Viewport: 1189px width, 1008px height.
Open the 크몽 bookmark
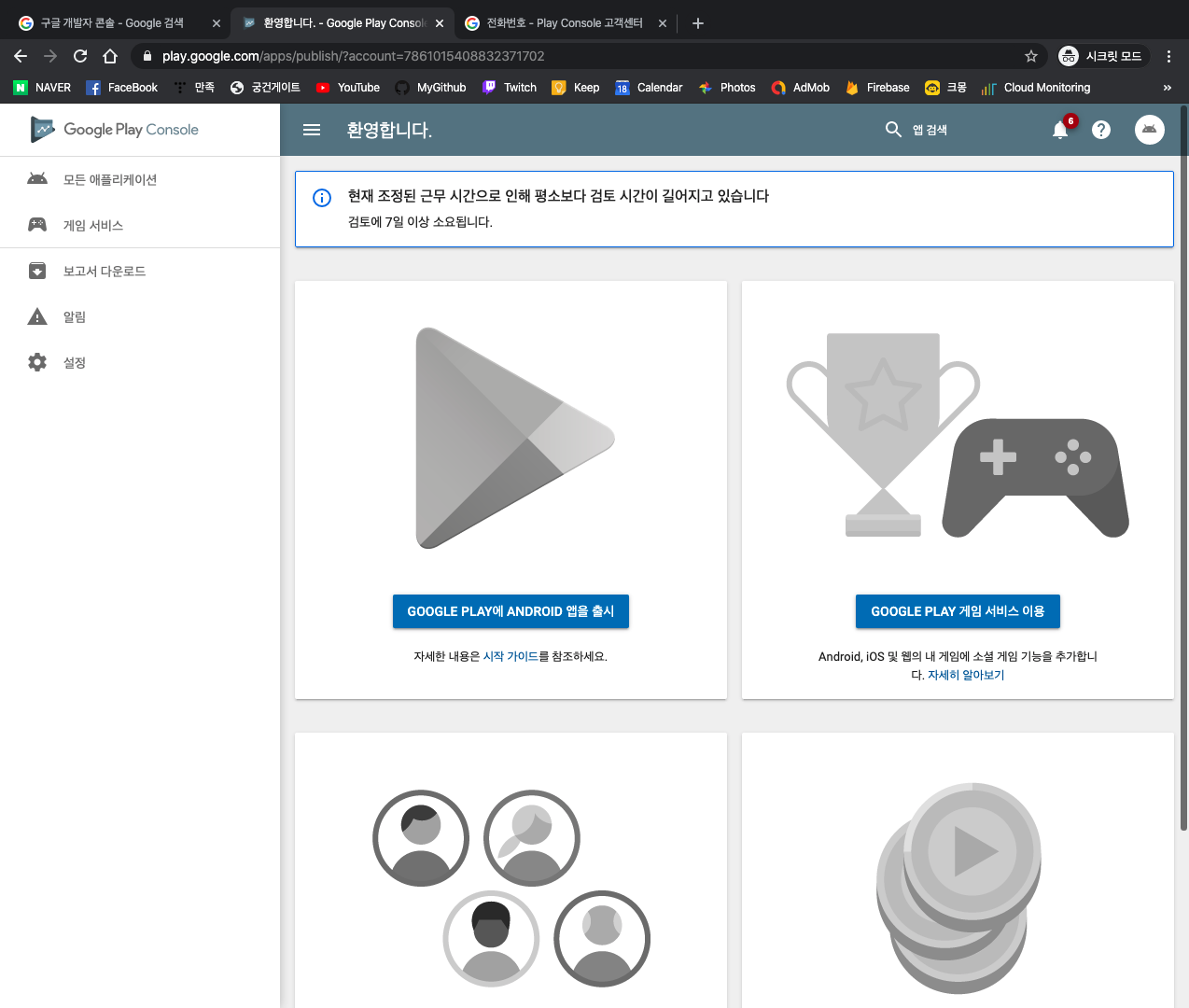pyautogui.click(x=945, y=88)
